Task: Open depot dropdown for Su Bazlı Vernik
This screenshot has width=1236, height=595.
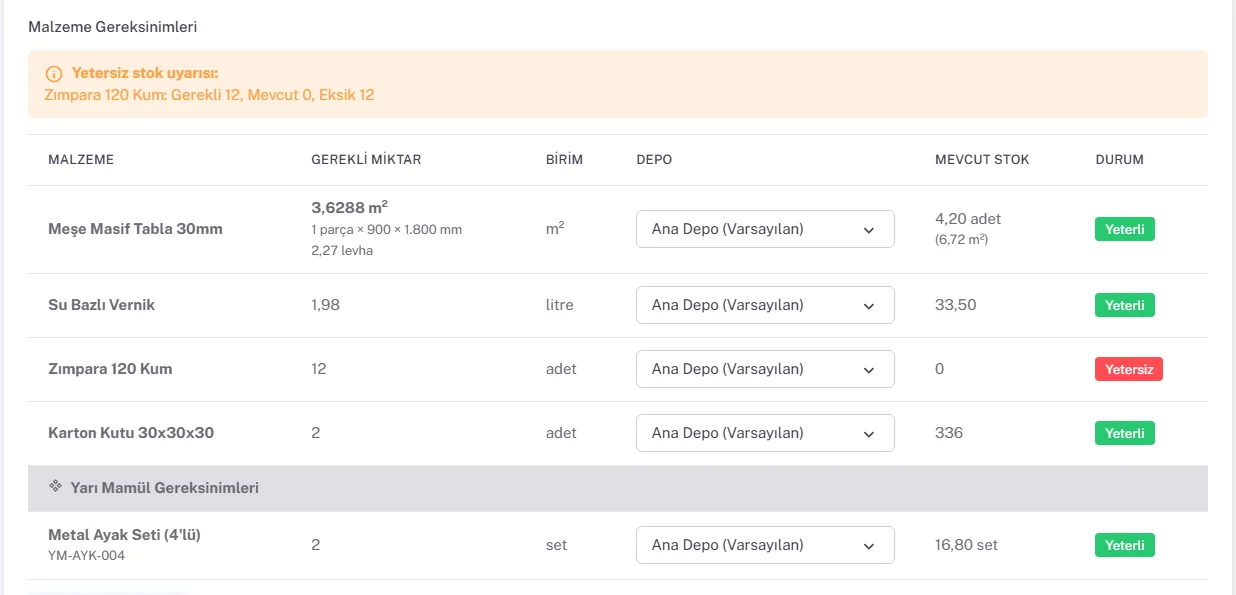Action: (x=765, y=305)
